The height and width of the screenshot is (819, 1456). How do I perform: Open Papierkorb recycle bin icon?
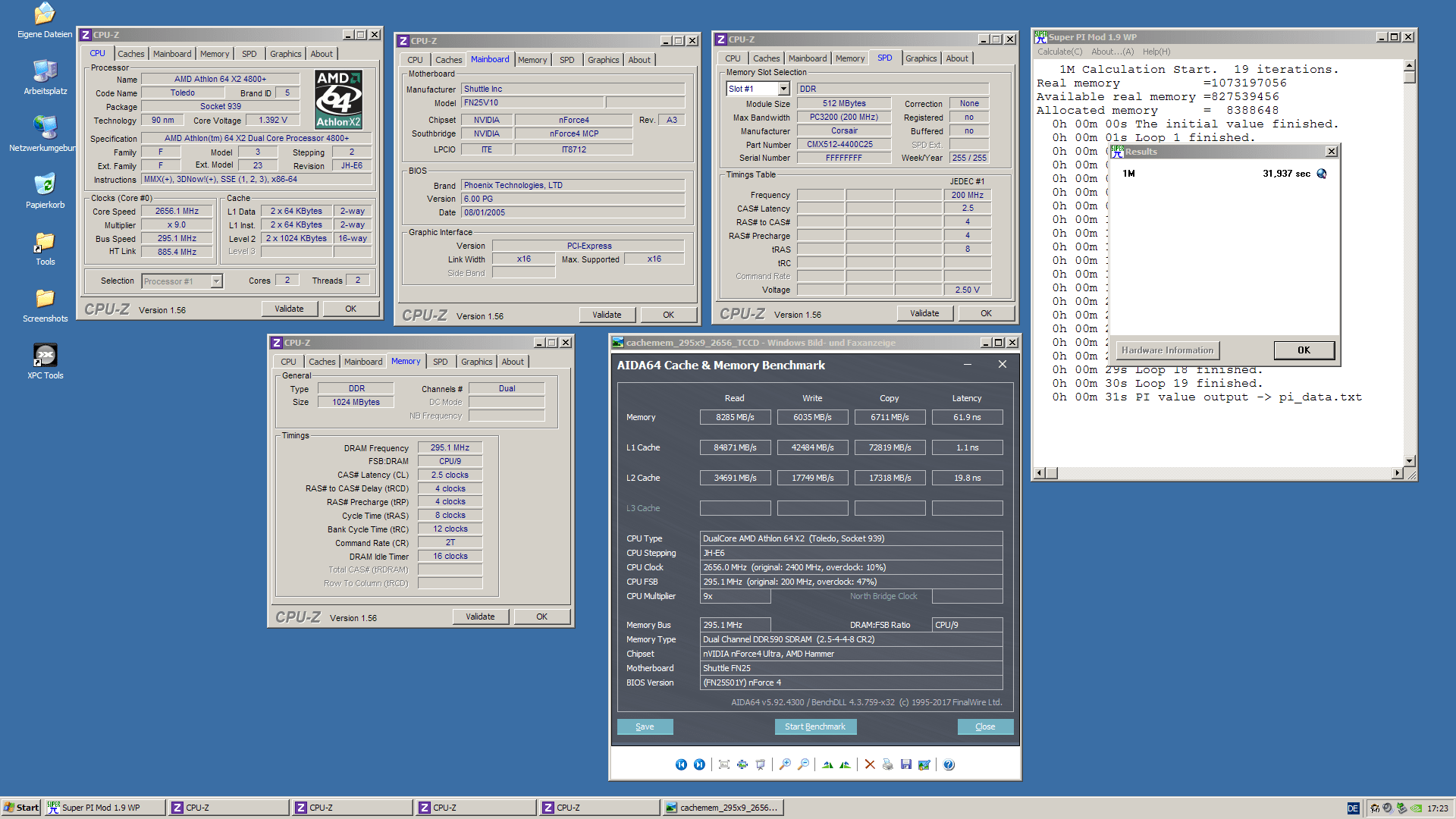coord(45,191)
